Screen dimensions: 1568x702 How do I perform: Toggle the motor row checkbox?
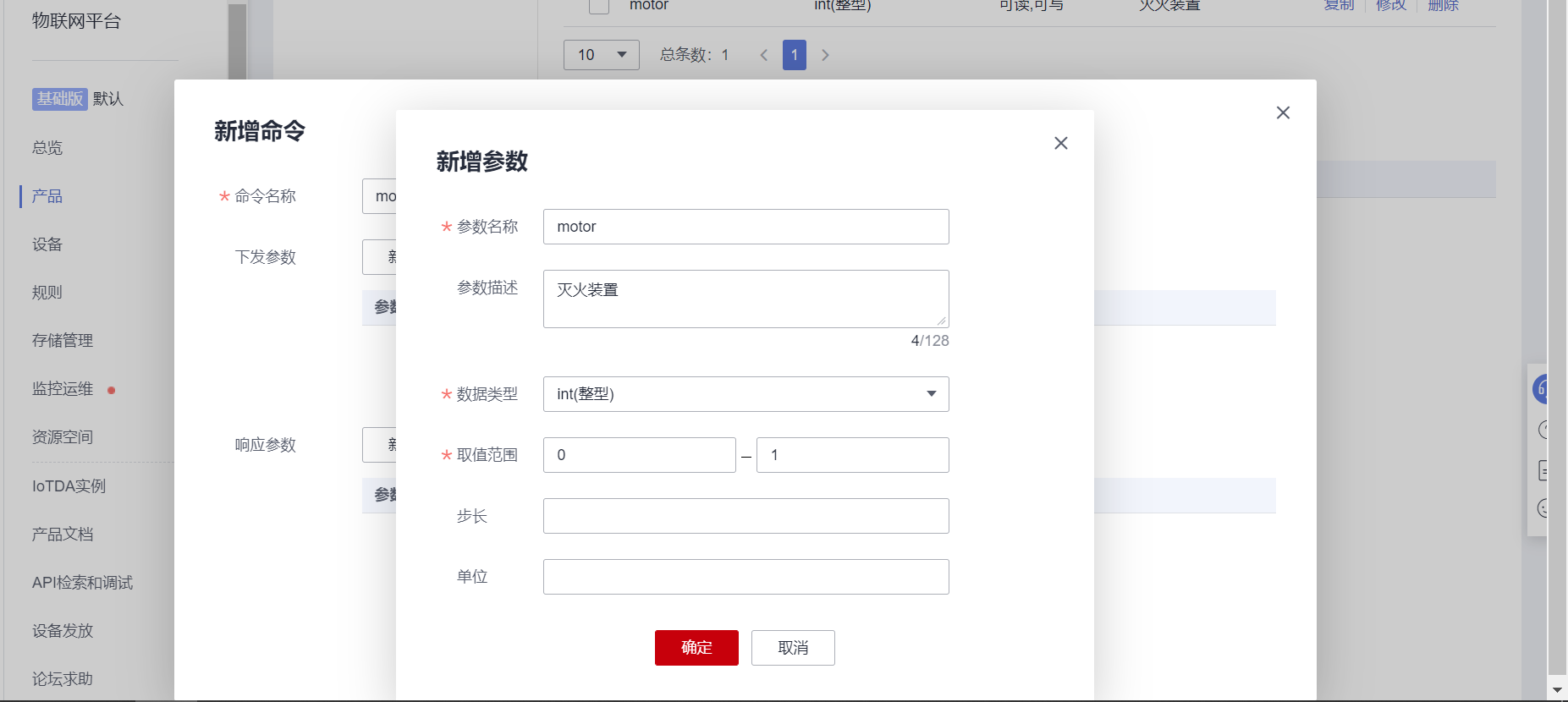(599, 6)
